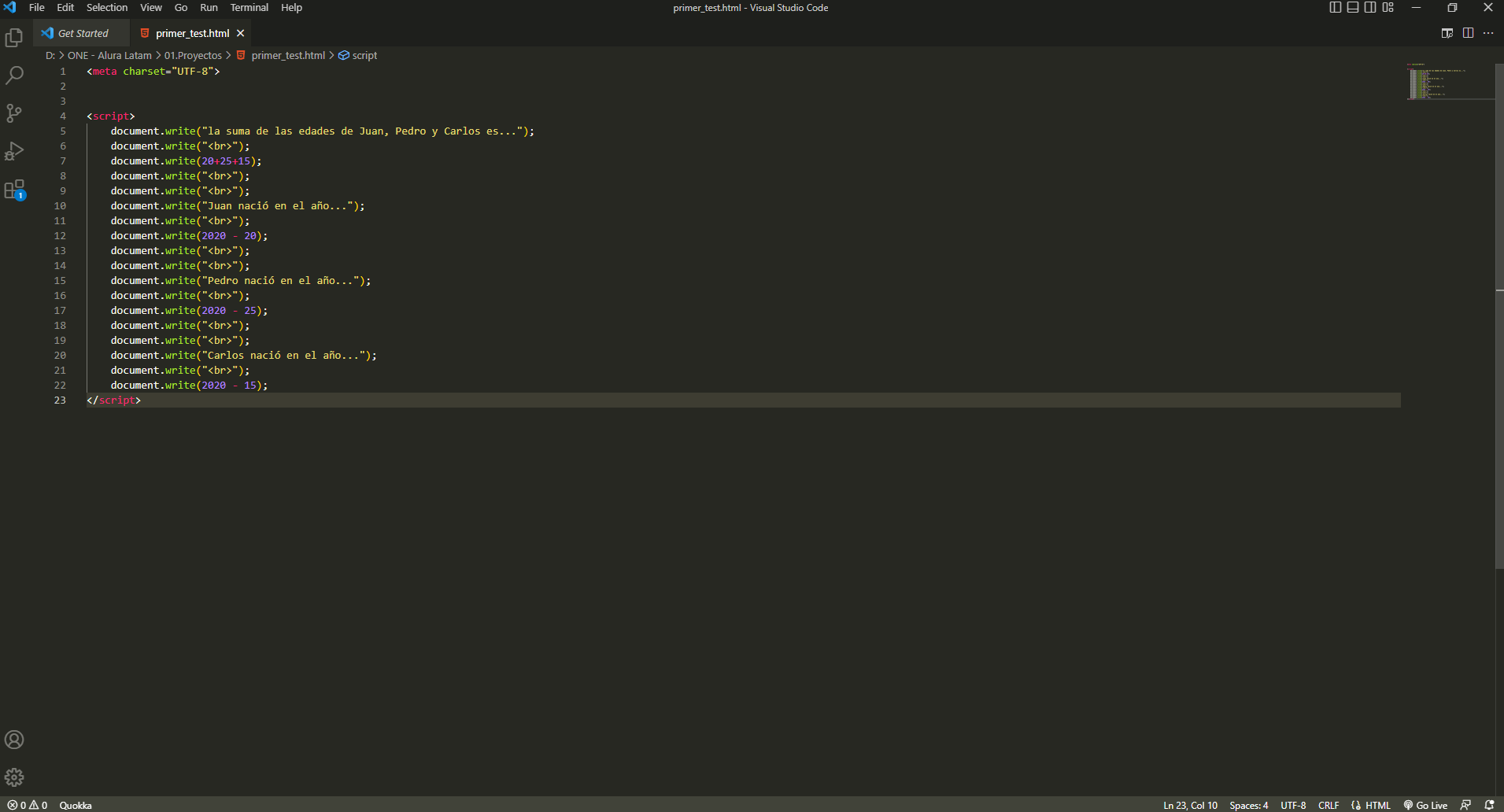The image size is (1504, 812).
Task: Open the File menu
Action: pos(37,7)
